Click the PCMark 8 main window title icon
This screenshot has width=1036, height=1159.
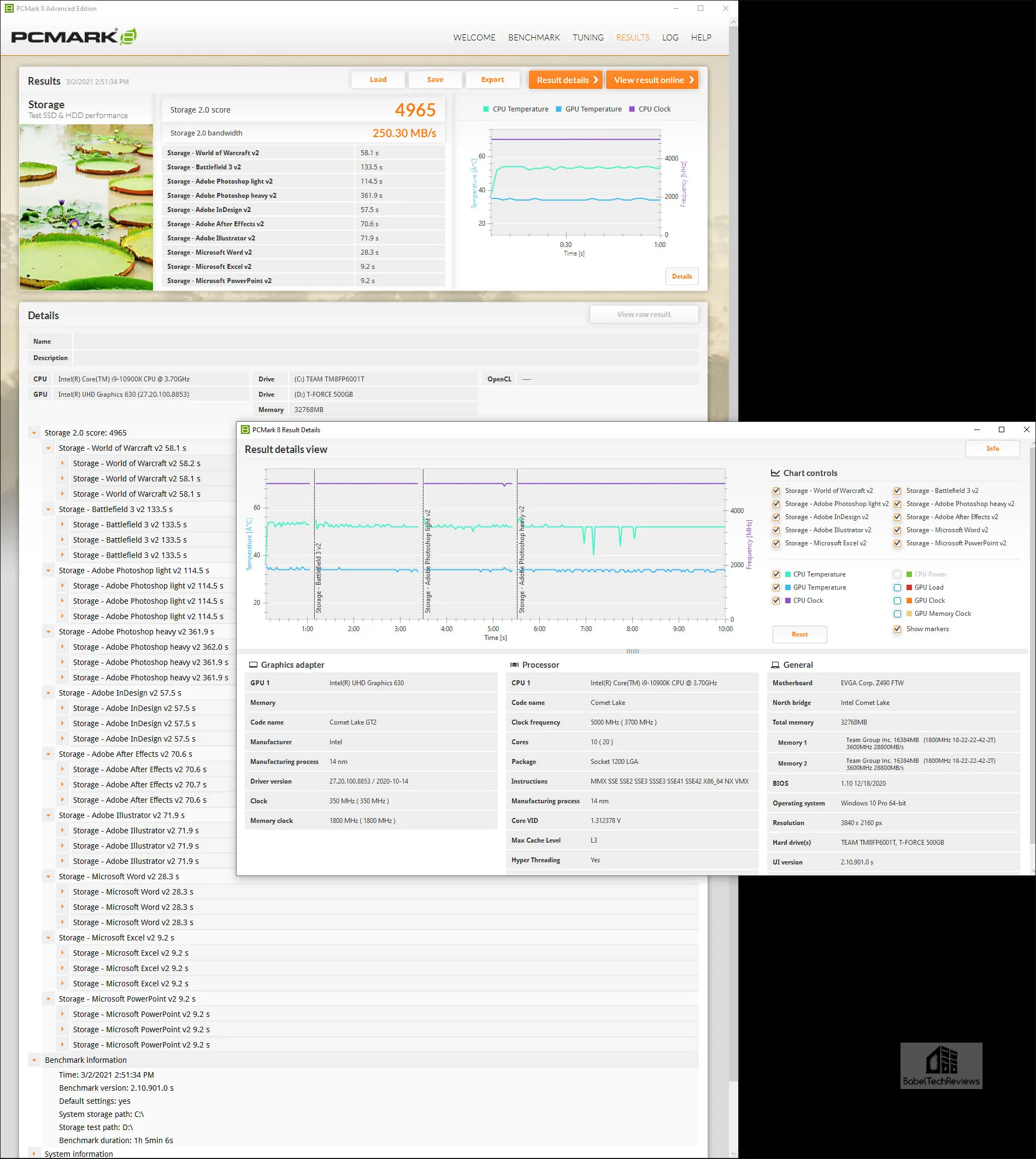(x=9, y=9)
